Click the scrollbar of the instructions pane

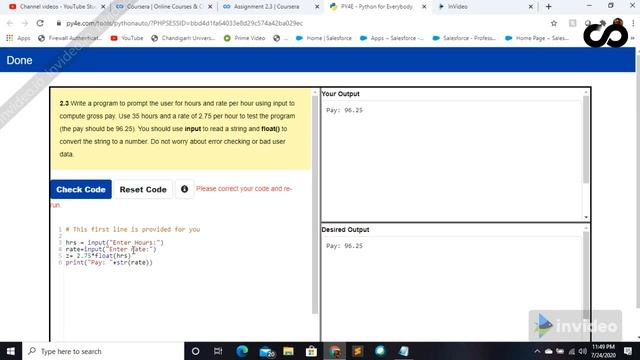(315, 204)
